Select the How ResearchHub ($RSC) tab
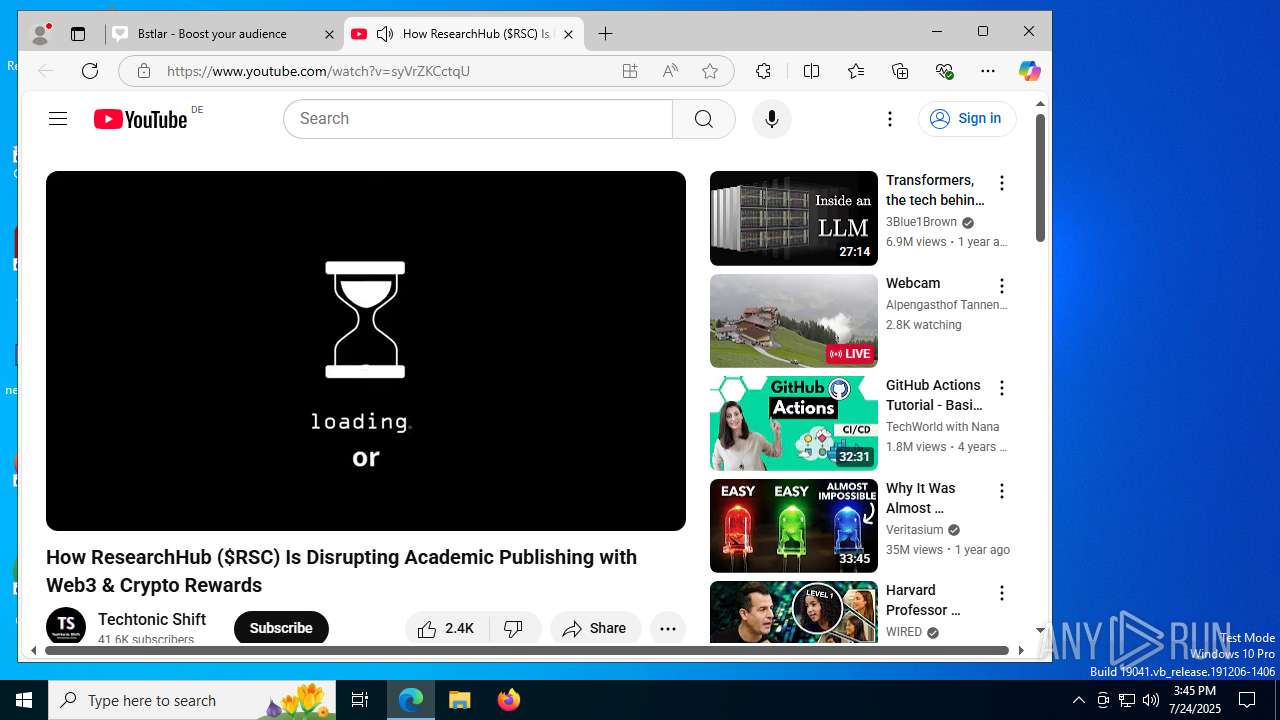 coord(464,34)
